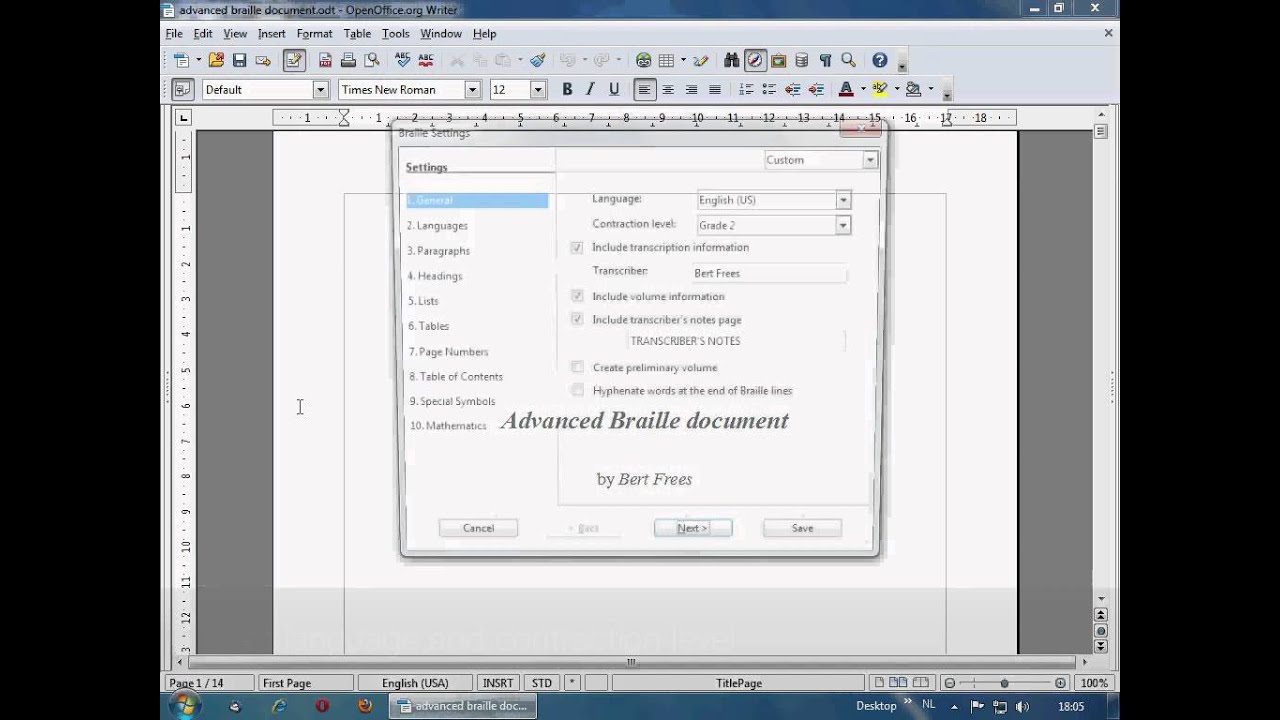The width and height of the screenshot is (1280, 720).
Task: Open the Custom preset dropdown
Action: pos(870,160)
